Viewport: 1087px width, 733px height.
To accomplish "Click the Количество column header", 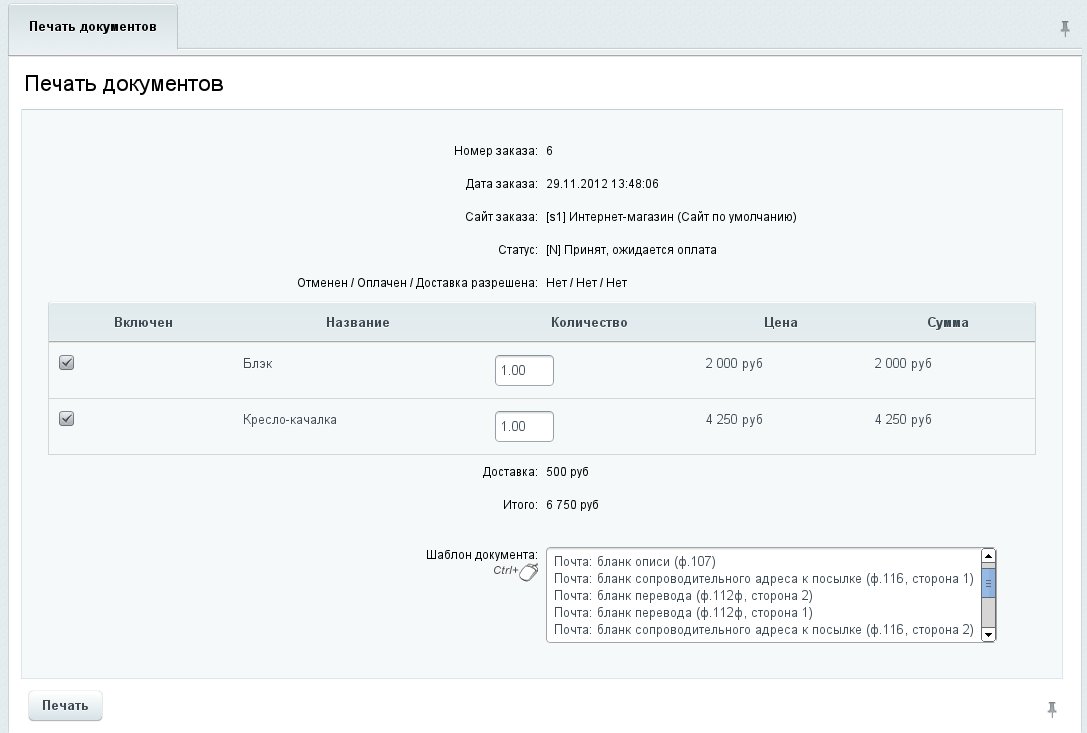I will click(589, 323).
